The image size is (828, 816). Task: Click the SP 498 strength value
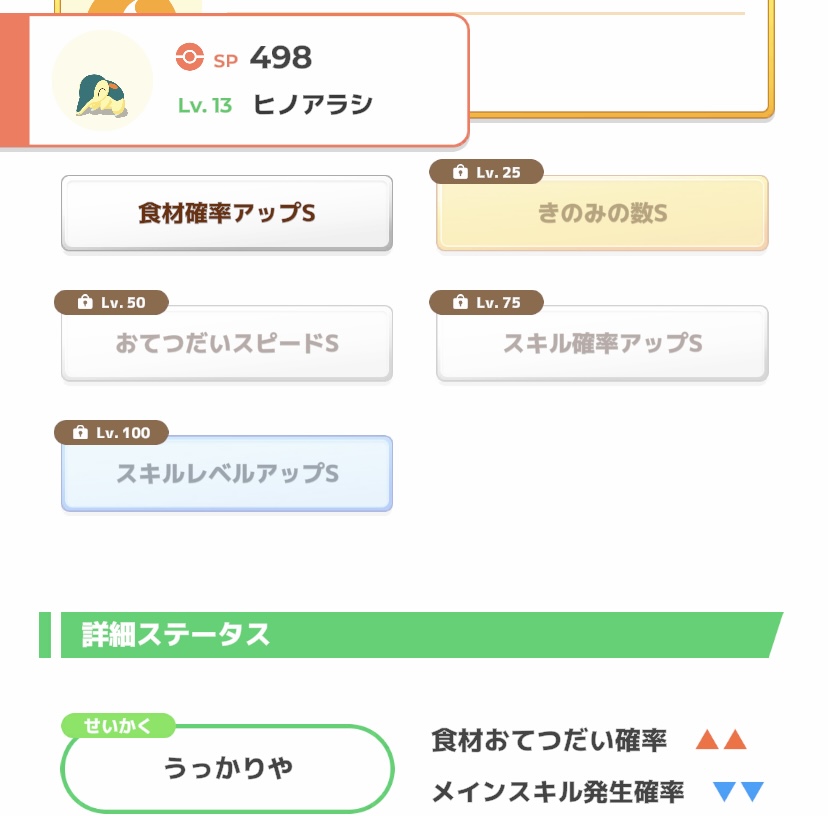[x=280, y=58]
